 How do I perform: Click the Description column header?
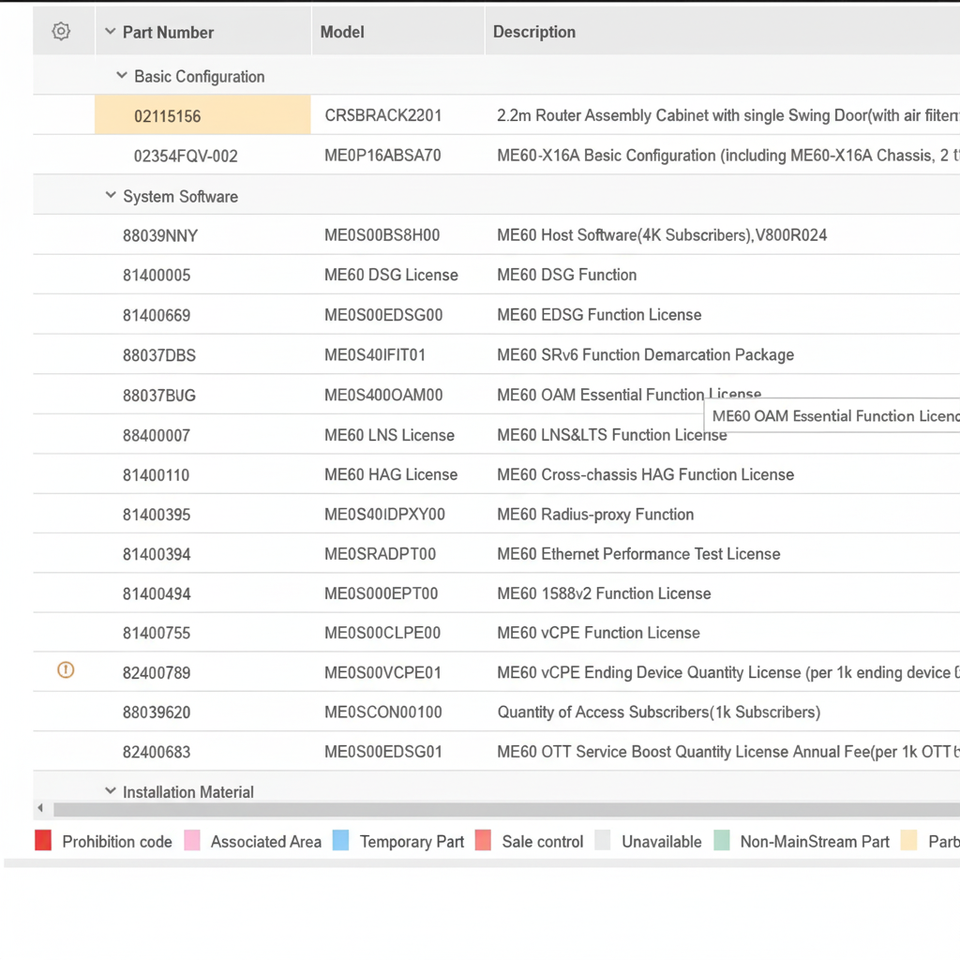pos(534,32)
